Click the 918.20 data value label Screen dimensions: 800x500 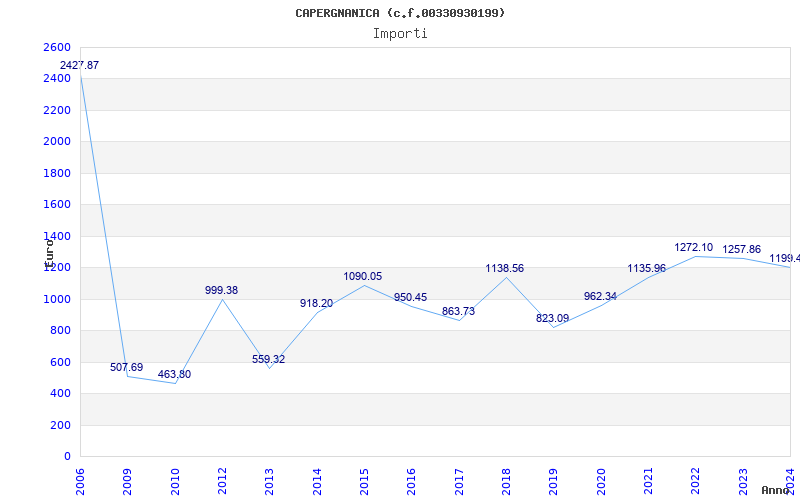click(316, 304)
